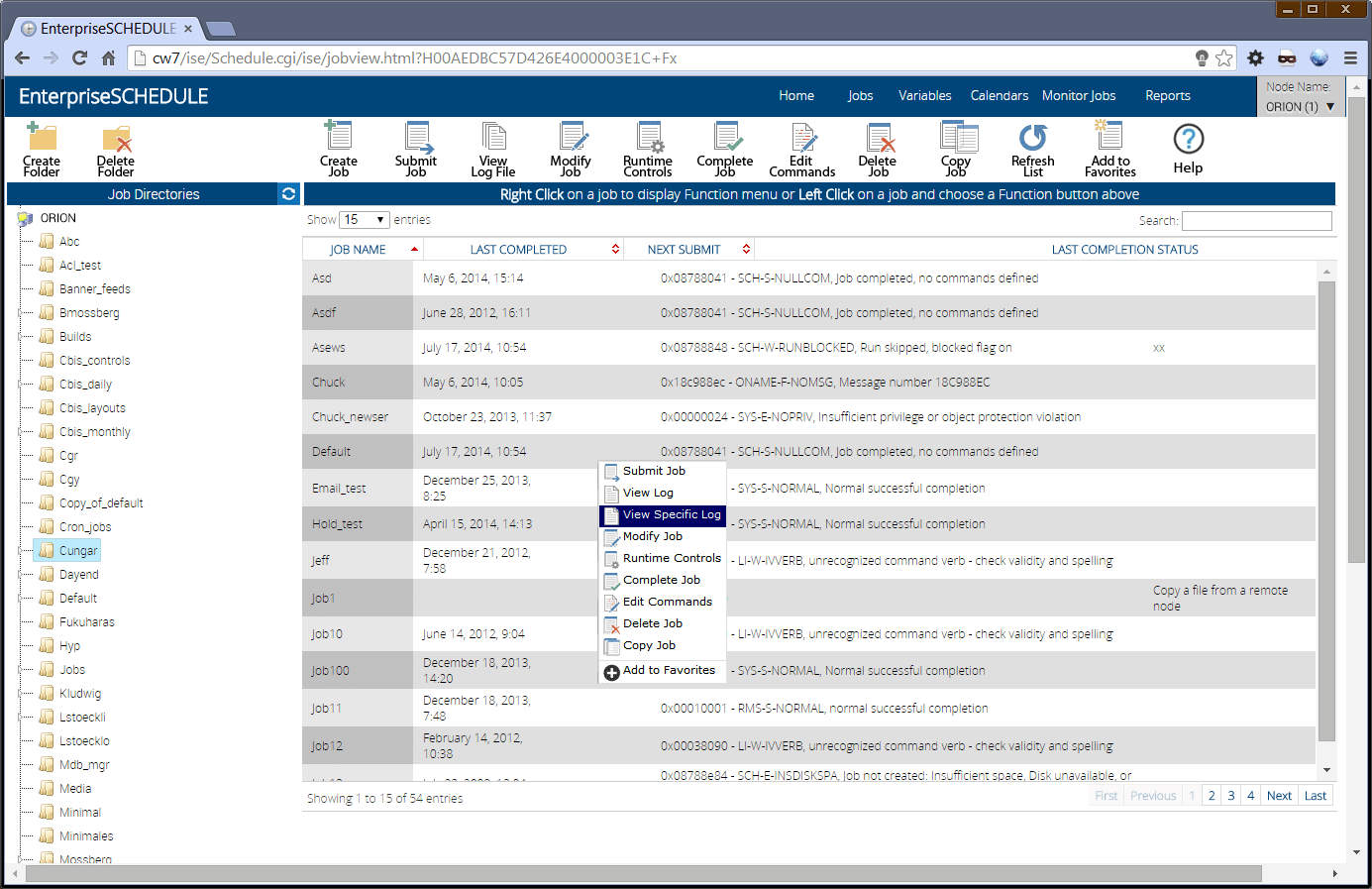Click the Last pagination button
The height and width of the screenshot is (889, 1372).
tap(1316, 796)
